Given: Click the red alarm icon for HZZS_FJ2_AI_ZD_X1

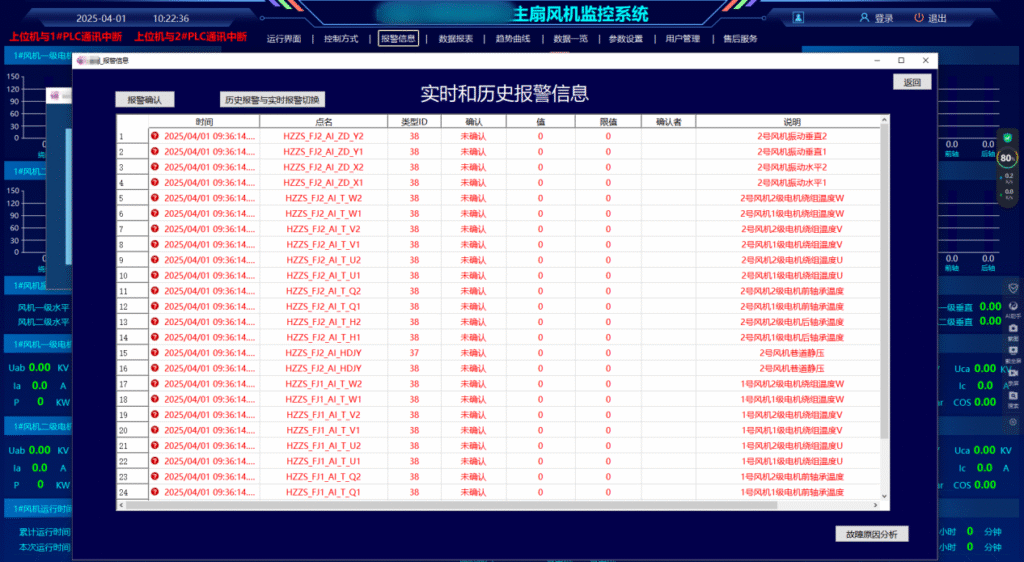Looking at the screenshot, I should coord(155,182).
